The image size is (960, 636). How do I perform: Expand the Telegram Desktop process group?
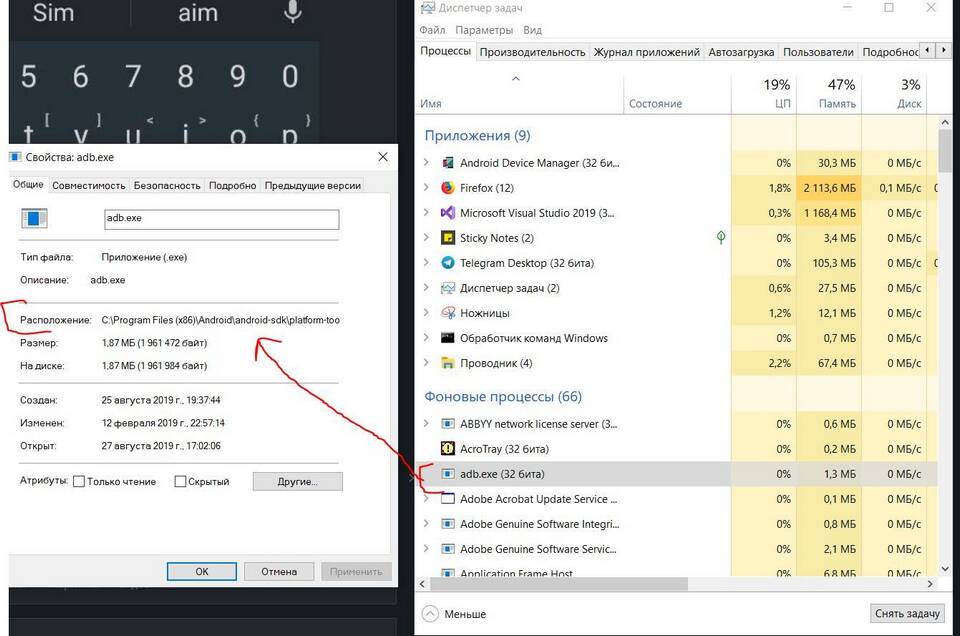[x=426, y=263]
